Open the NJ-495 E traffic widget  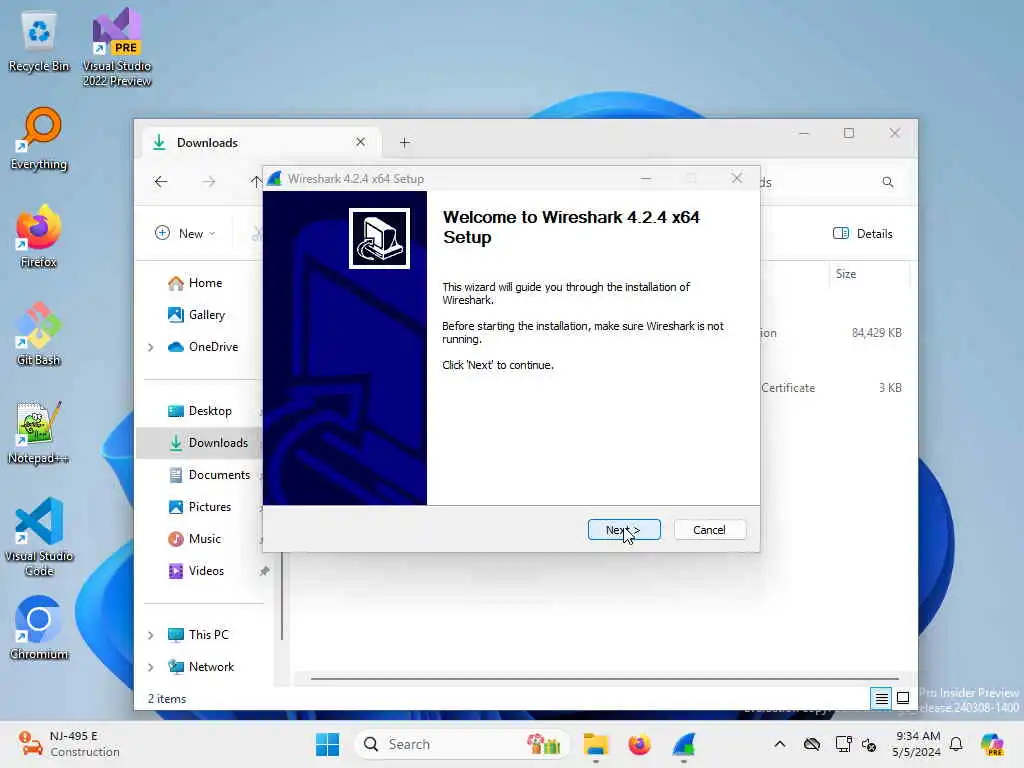[x=69, y=744]
